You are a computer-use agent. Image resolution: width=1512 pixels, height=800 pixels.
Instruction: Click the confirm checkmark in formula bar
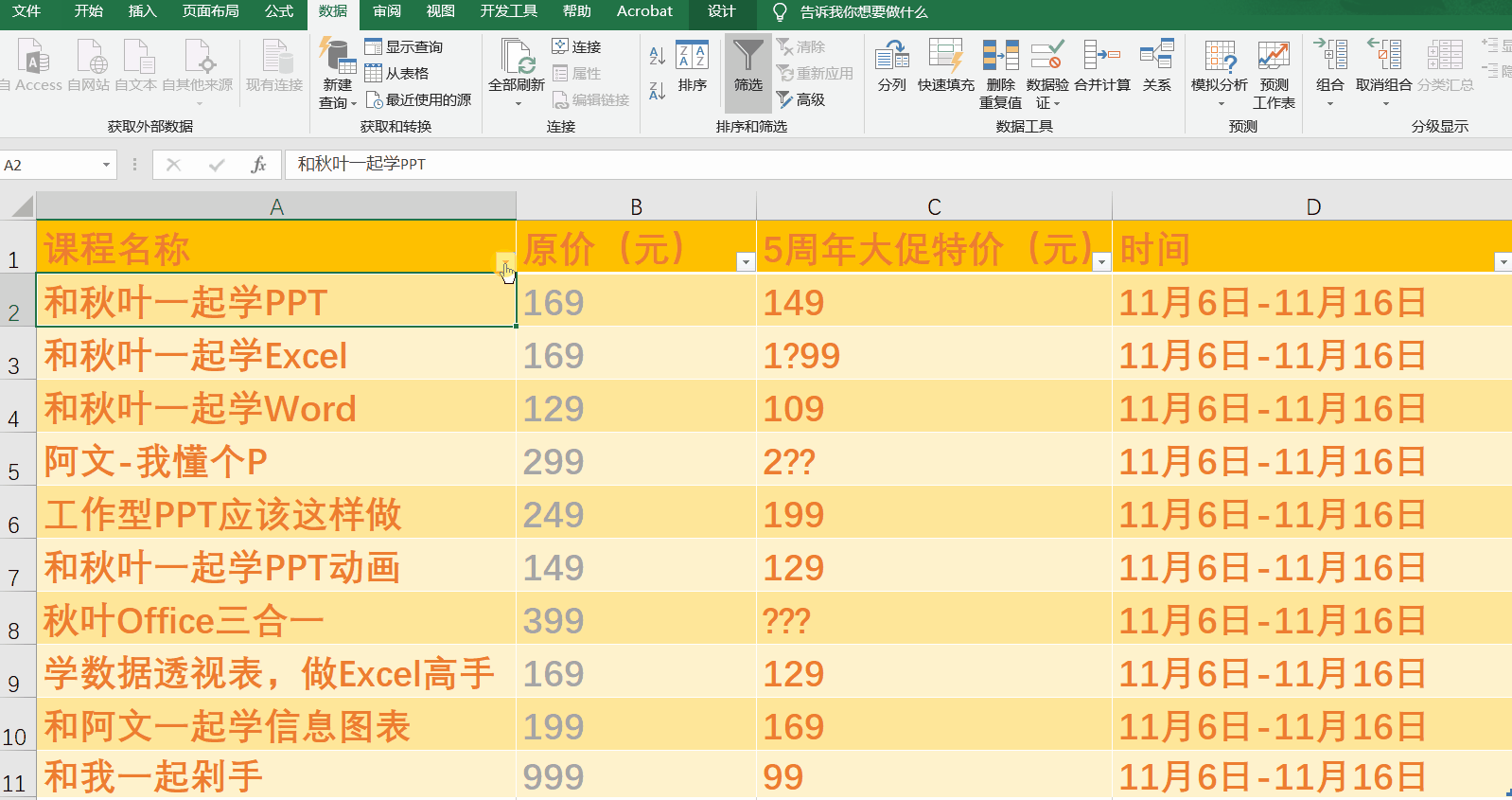tap(217, 165)
